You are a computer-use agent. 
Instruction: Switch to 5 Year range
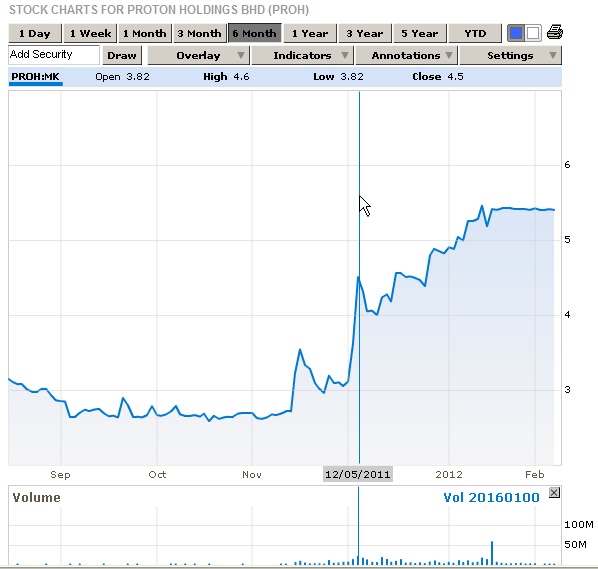click(420, 34)
